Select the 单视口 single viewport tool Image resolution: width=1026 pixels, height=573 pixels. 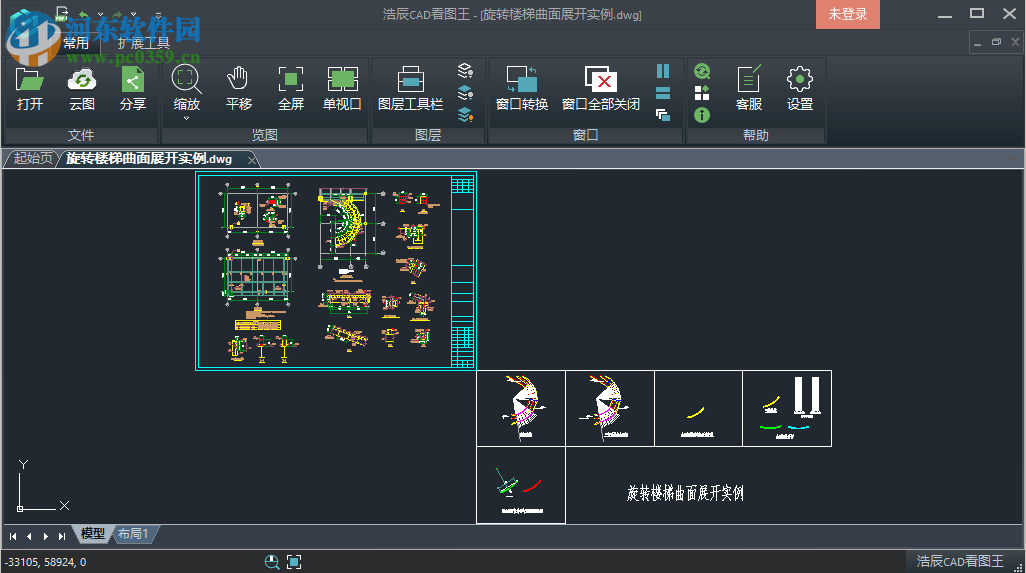pyautogui.click(x=342, y=89)
